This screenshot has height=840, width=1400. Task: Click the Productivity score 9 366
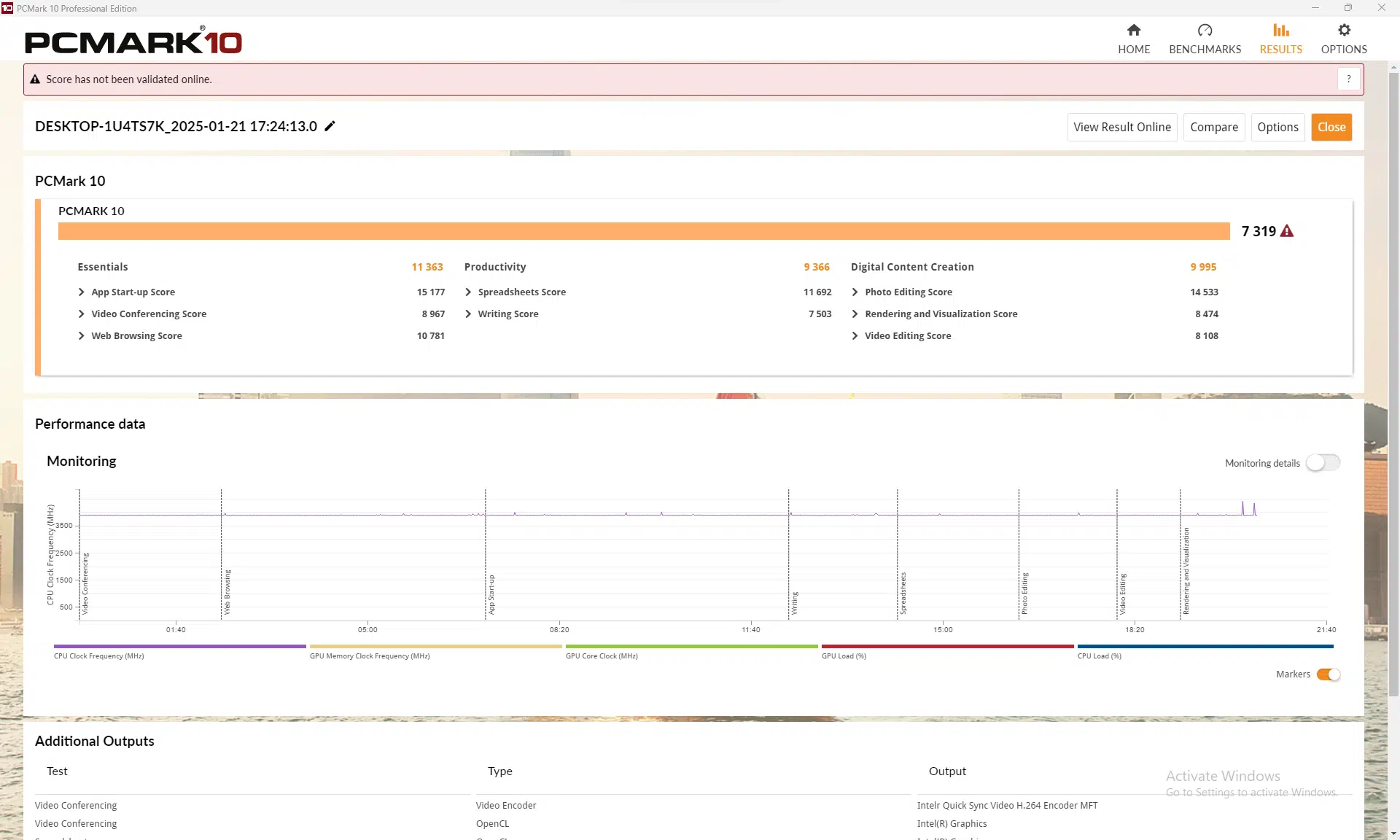point(817,267)
